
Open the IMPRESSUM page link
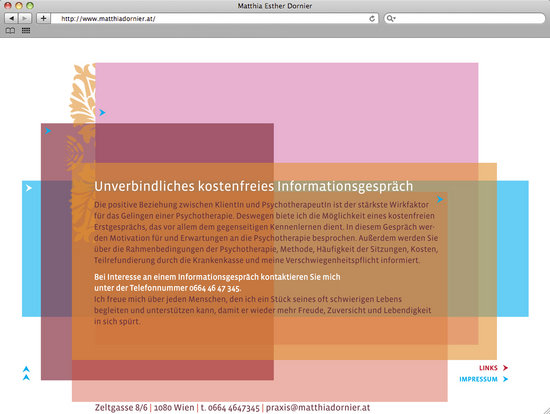tap(478, 379)
